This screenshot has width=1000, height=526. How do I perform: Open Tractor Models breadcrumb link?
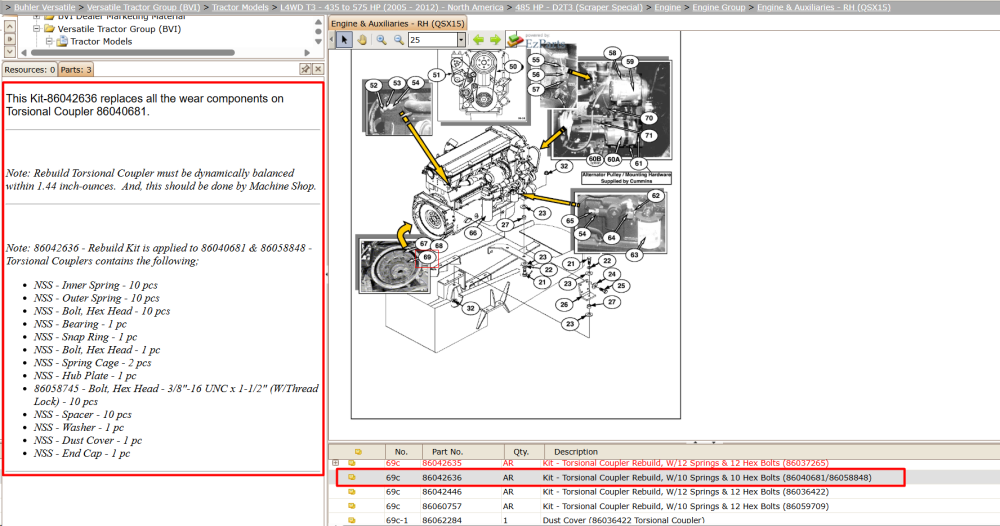coord(240,7)
